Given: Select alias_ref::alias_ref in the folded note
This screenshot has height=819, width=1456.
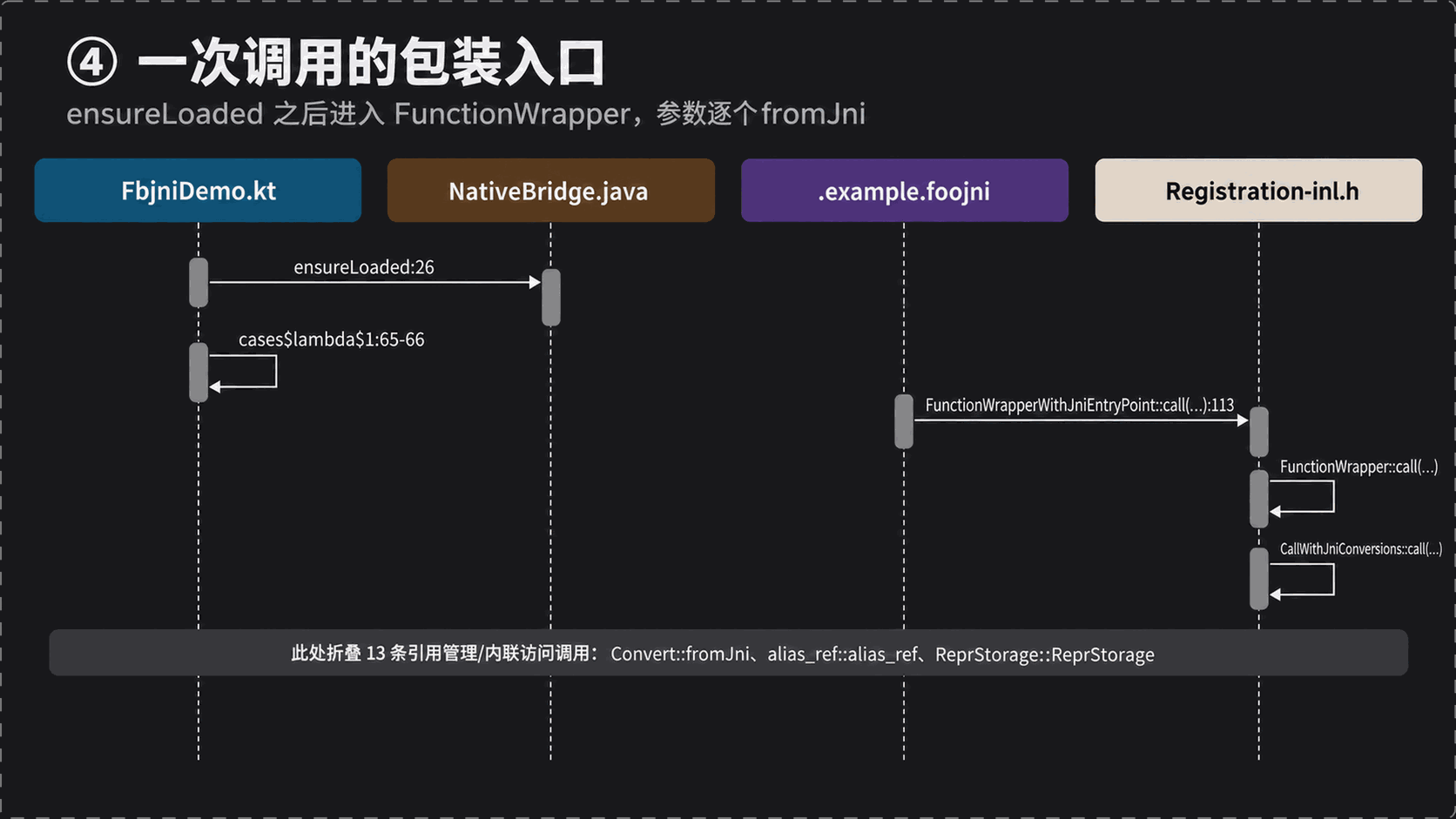Looking at the screenshot, I should [843, 655].
